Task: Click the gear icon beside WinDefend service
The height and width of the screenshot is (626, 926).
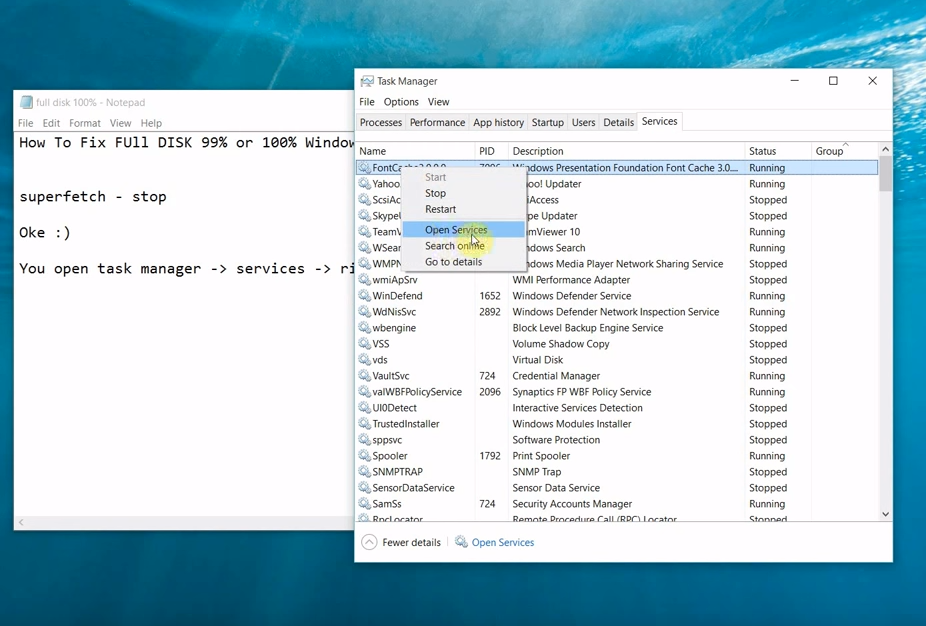Action: [365, 296]
